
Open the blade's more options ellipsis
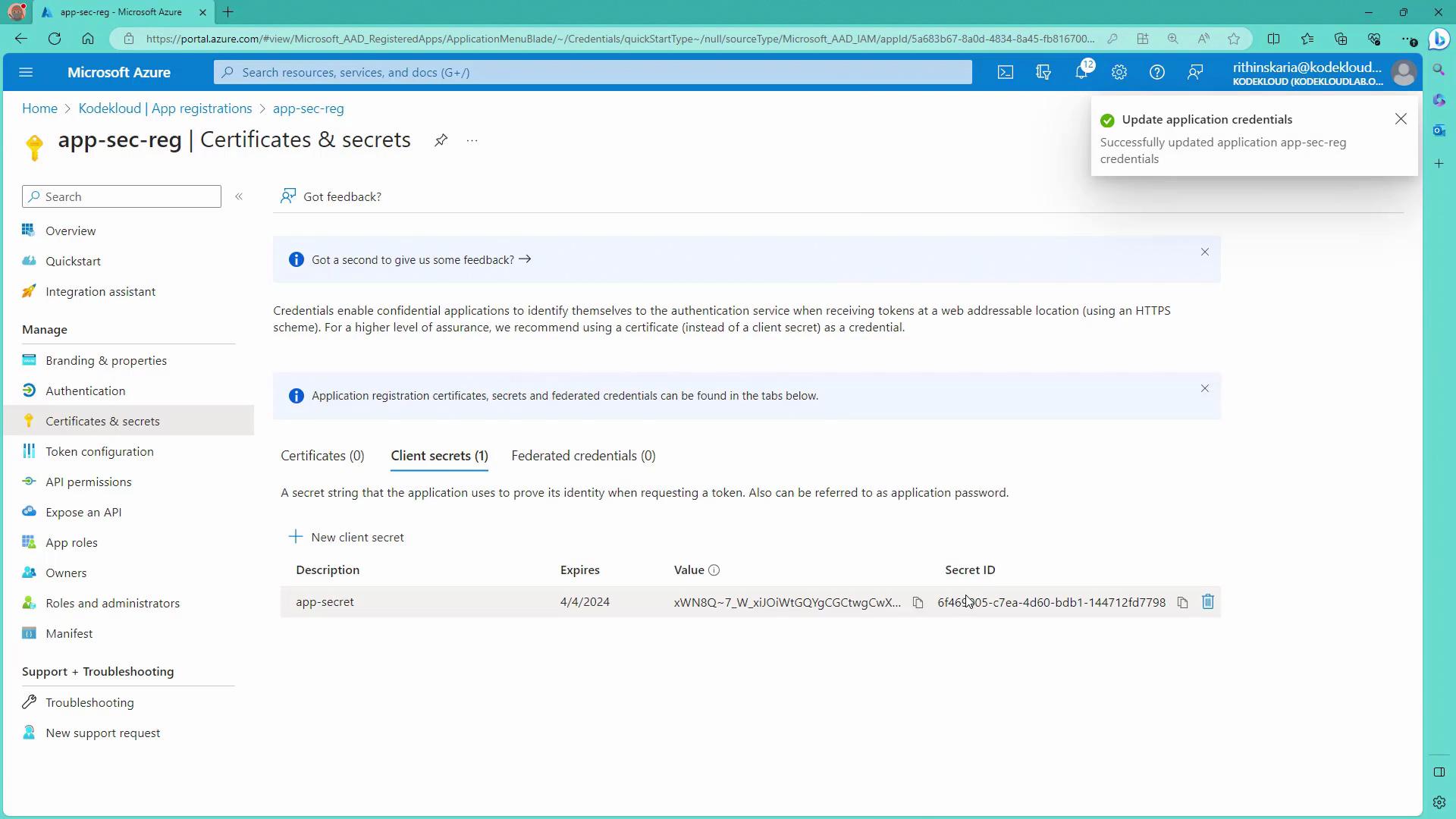[472, 140]
